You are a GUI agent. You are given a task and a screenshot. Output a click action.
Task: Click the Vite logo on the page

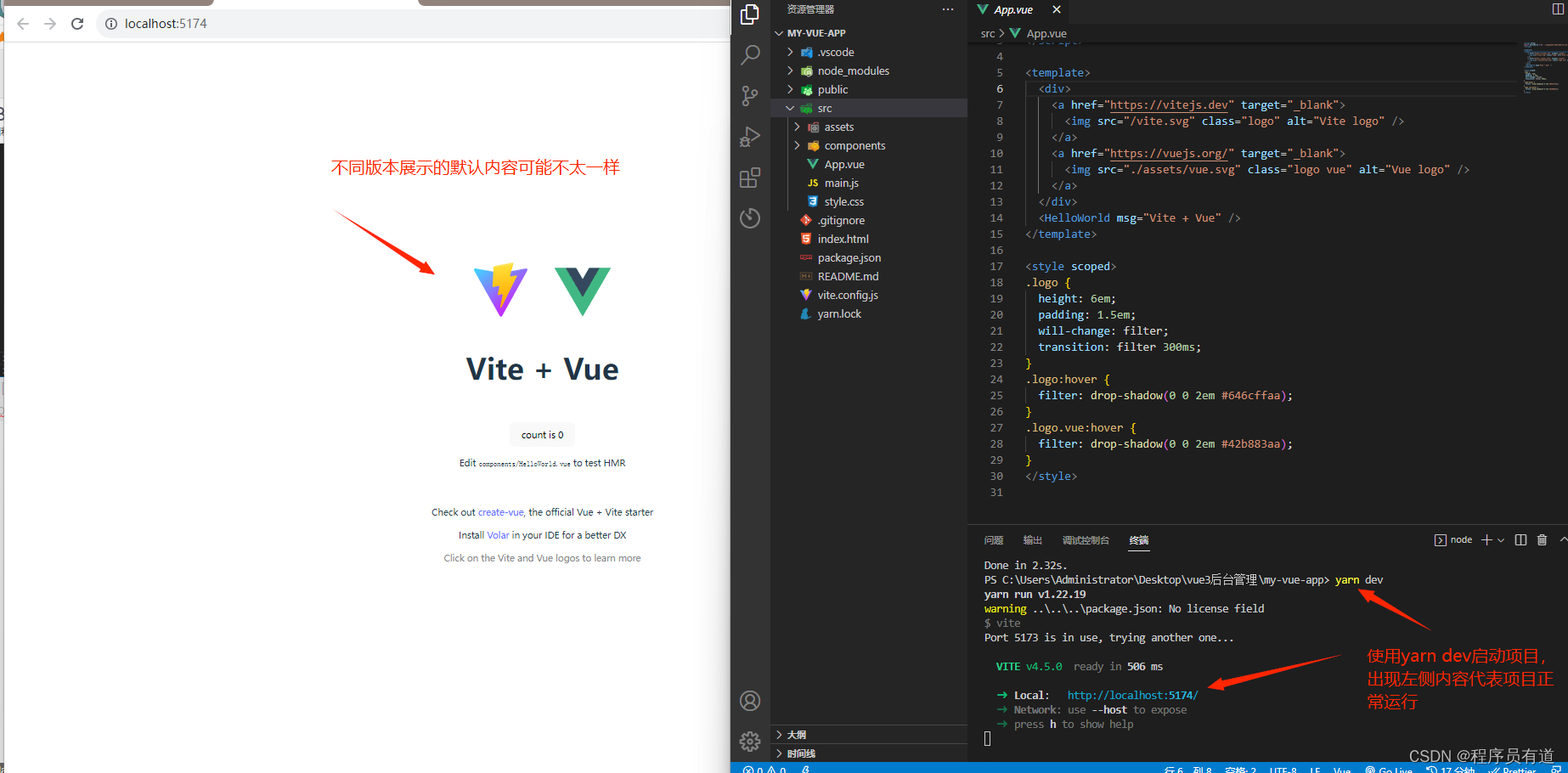501,290
